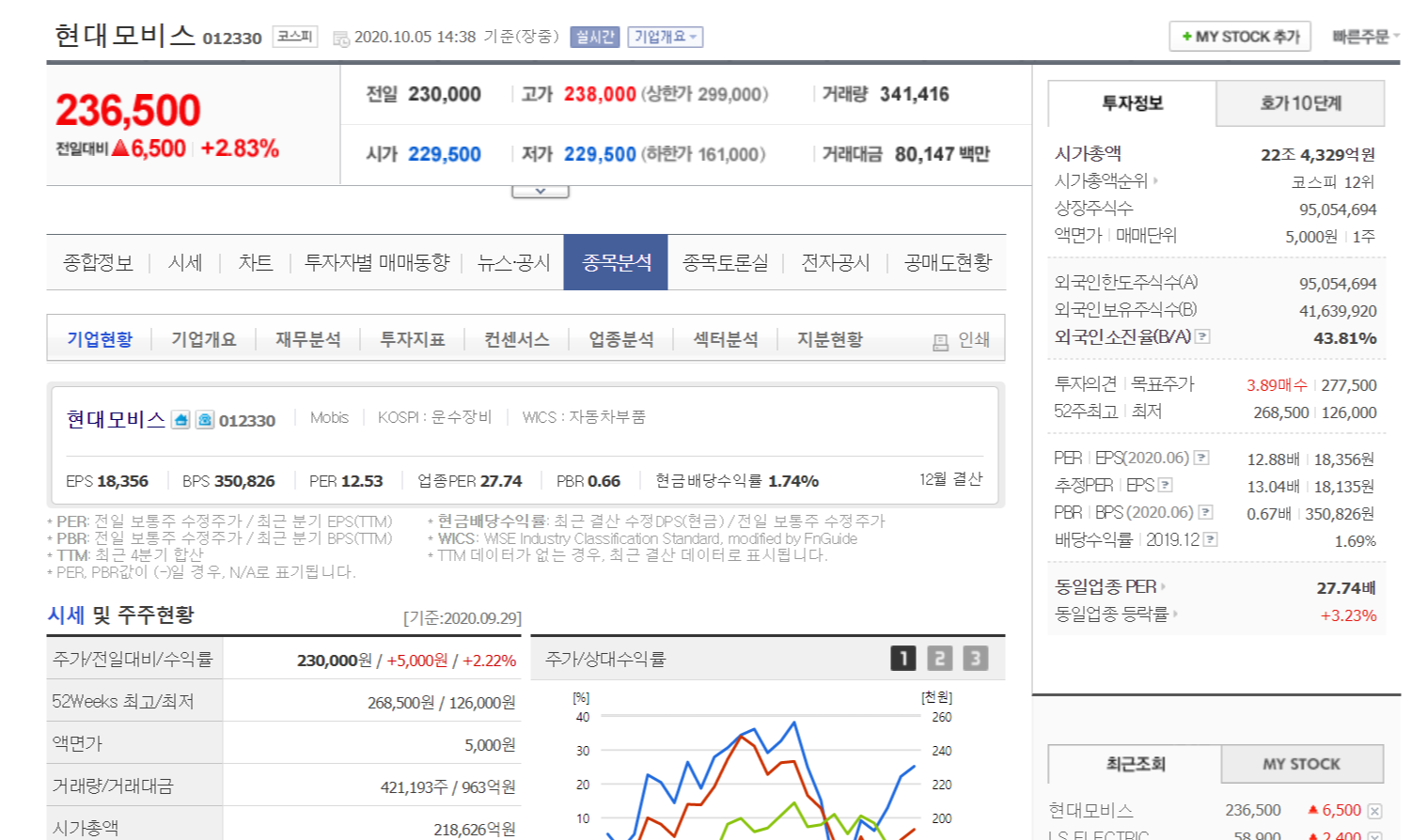Click calendar icon beside 2020.10.05 timestamp
Screen dimensions: 1427x840
click(341, 39)
